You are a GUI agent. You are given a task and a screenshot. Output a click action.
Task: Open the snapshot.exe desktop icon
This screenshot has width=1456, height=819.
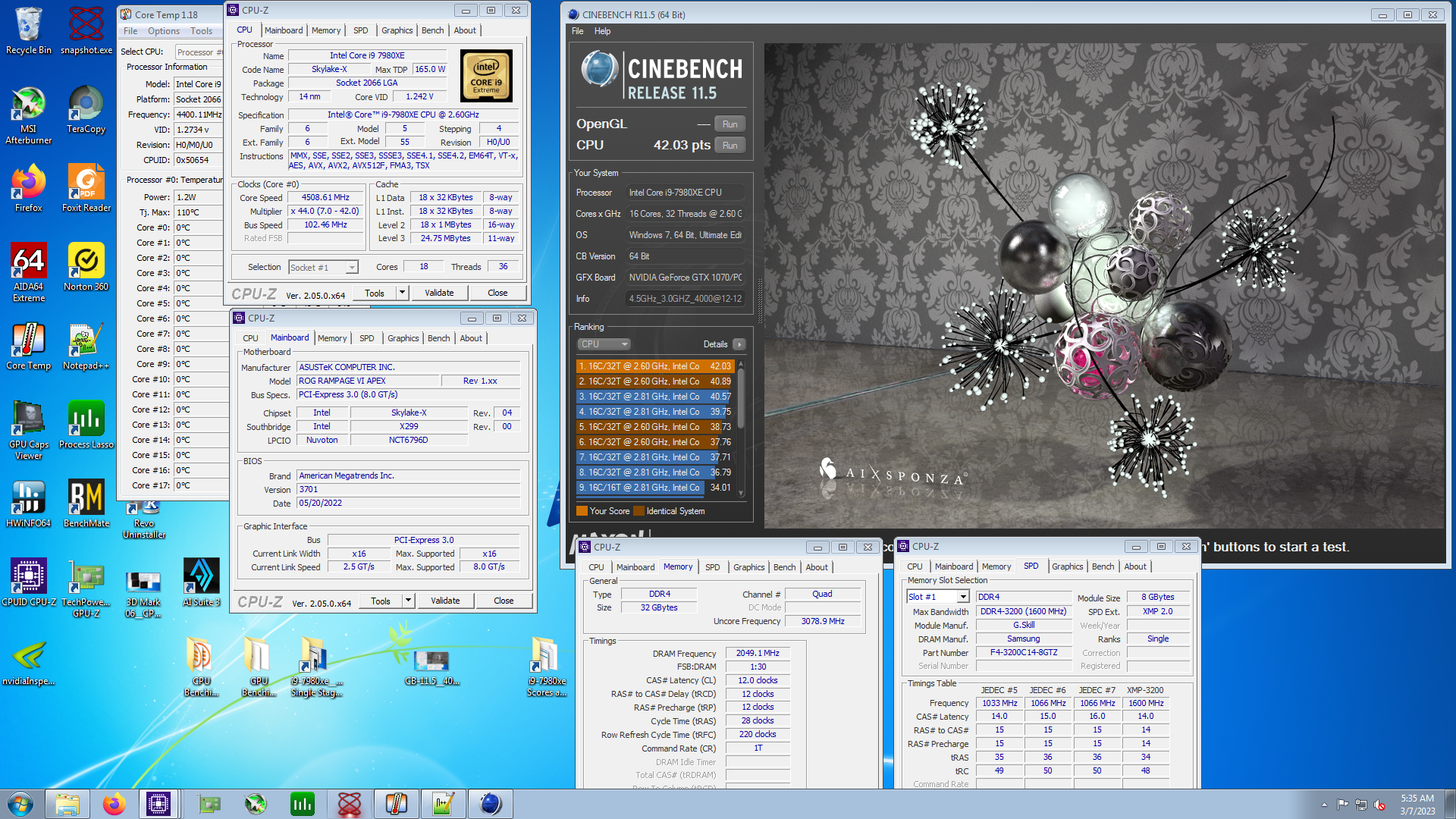[x=86, y=30]
